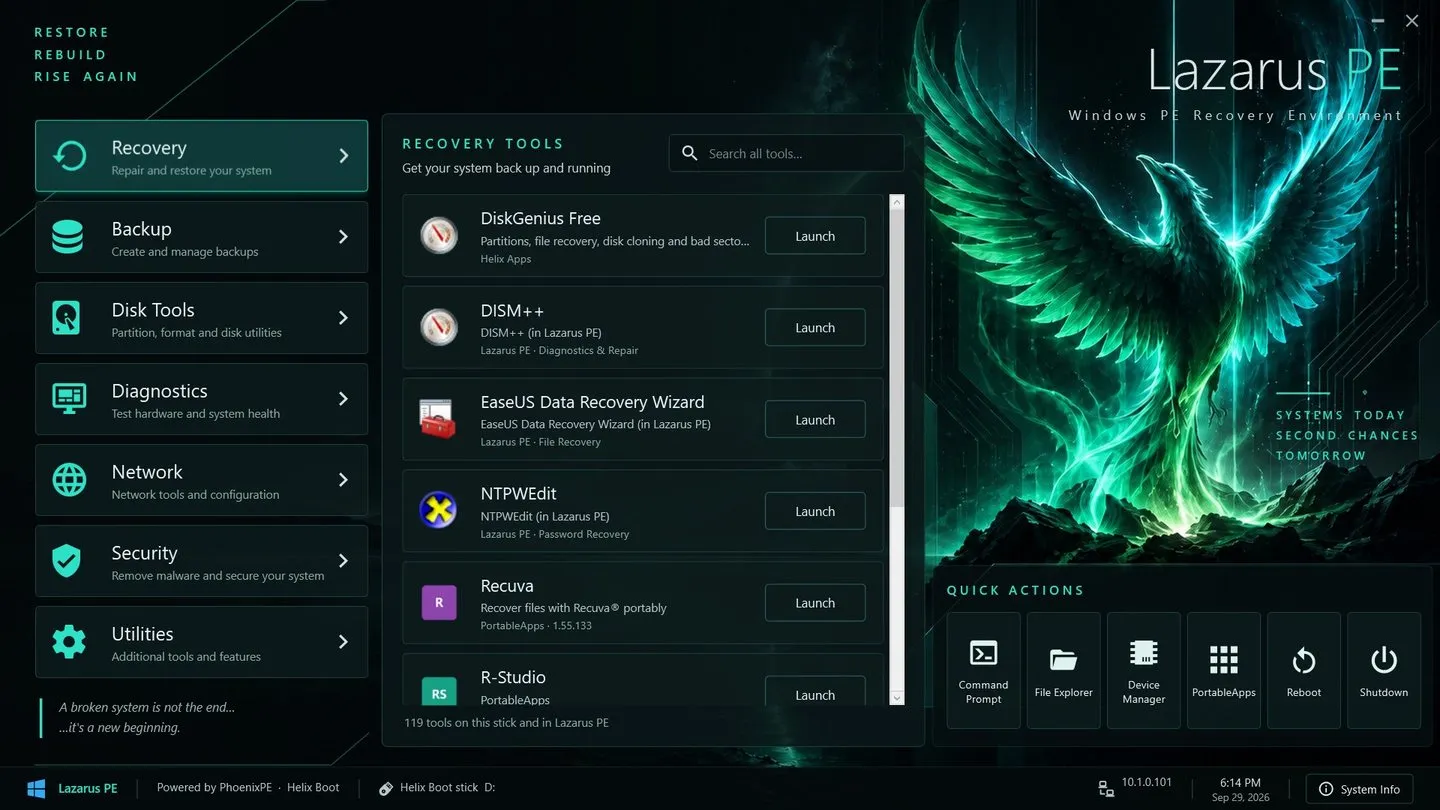Click the Helix Boot stick drive icon
The image size is (1440, 810).
coord(386,788)
